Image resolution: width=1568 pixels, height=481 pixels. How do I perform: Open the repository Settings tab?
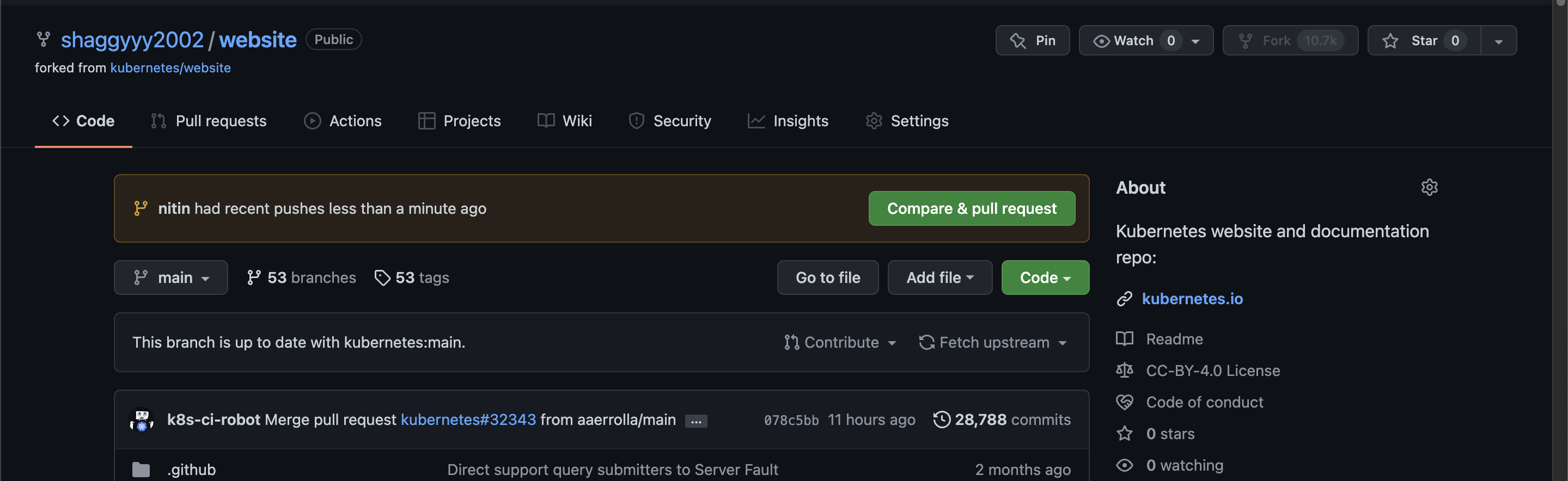[907, 121]
